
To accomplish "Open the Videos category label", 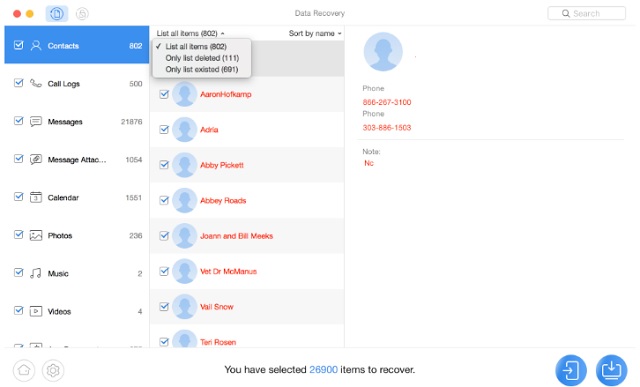I will 59,311.
